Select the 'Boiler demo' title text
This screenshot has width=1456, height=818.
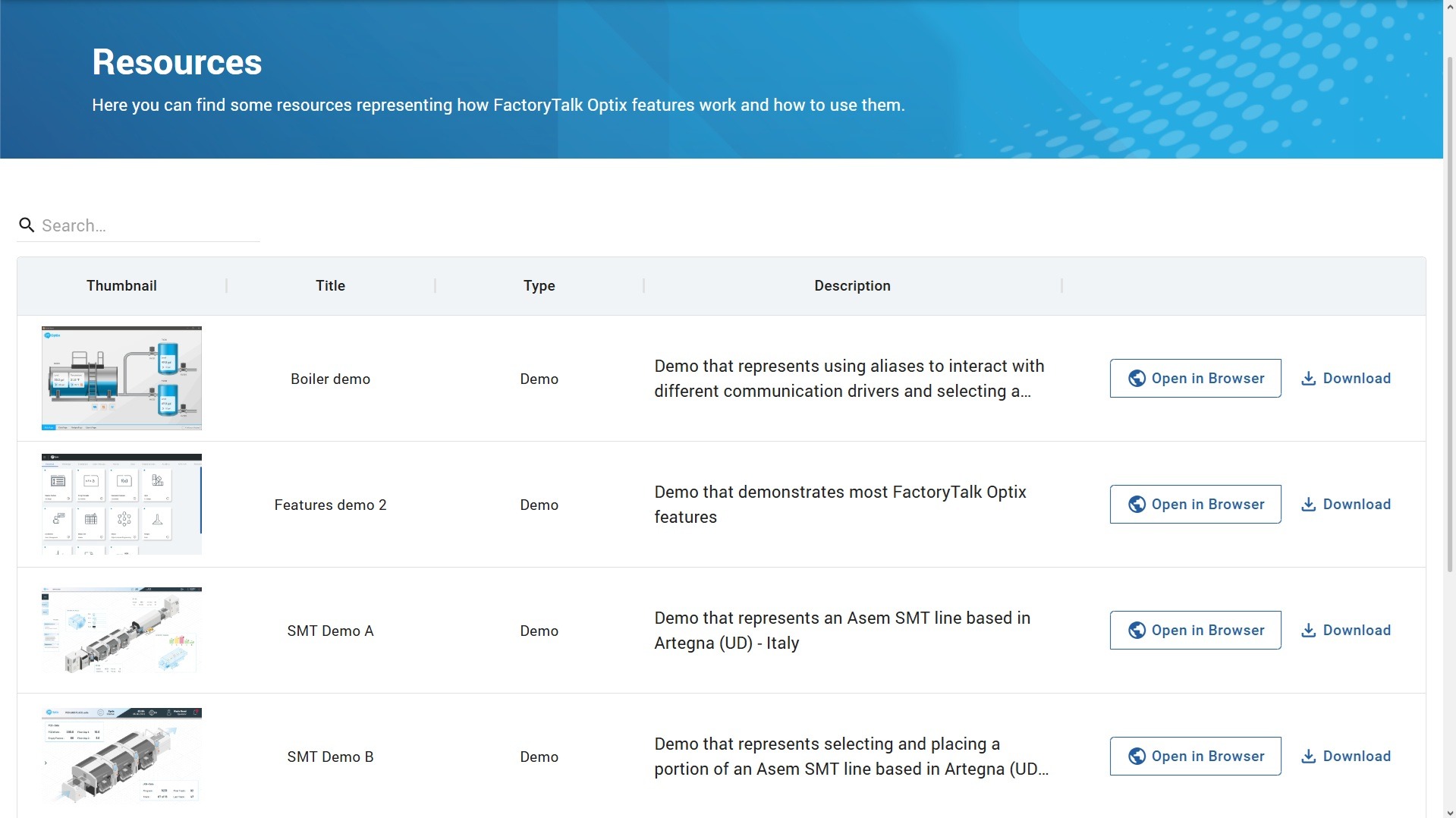point(330,379)
